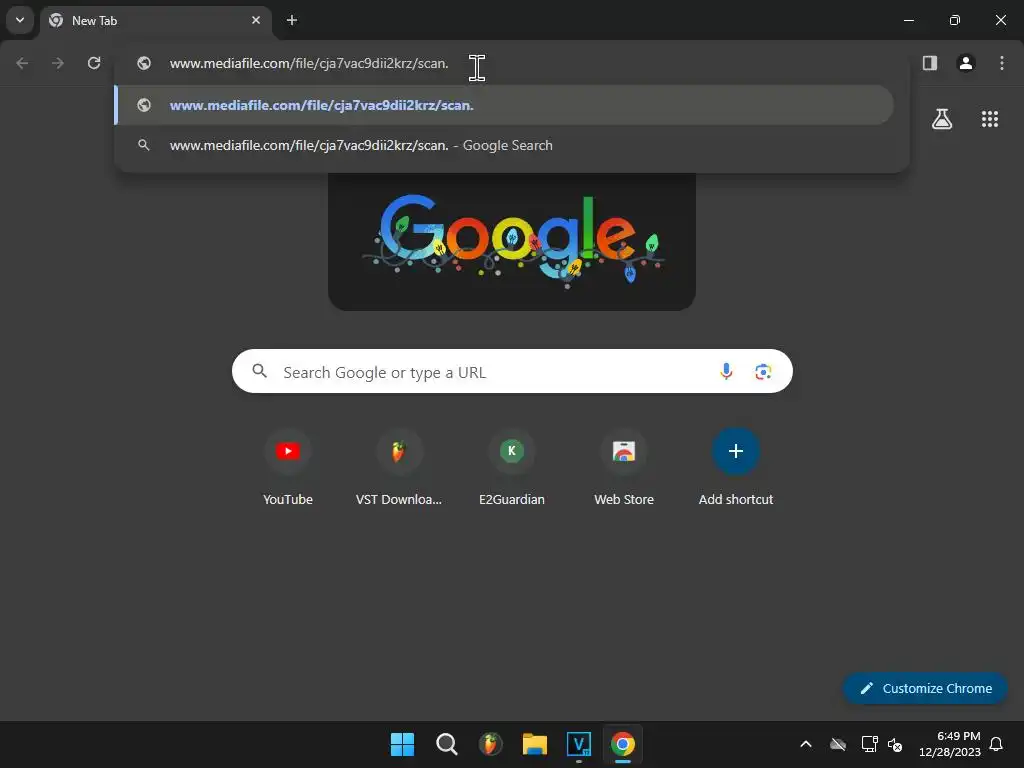Viewport: 1024px width, 768px height.
Task: Toggle the Chrome side panel
Action: click(930, 63)
